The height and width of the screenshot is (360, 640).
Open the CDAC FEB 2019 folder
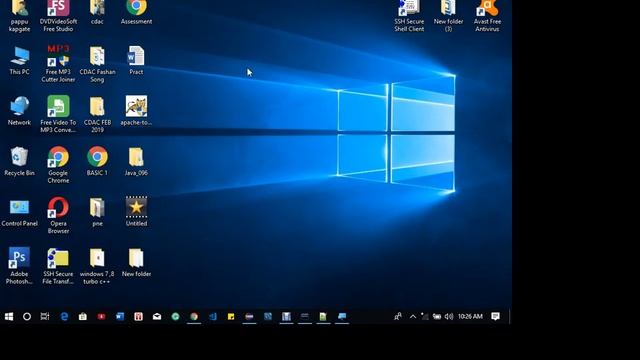click(x=97, y=114)
